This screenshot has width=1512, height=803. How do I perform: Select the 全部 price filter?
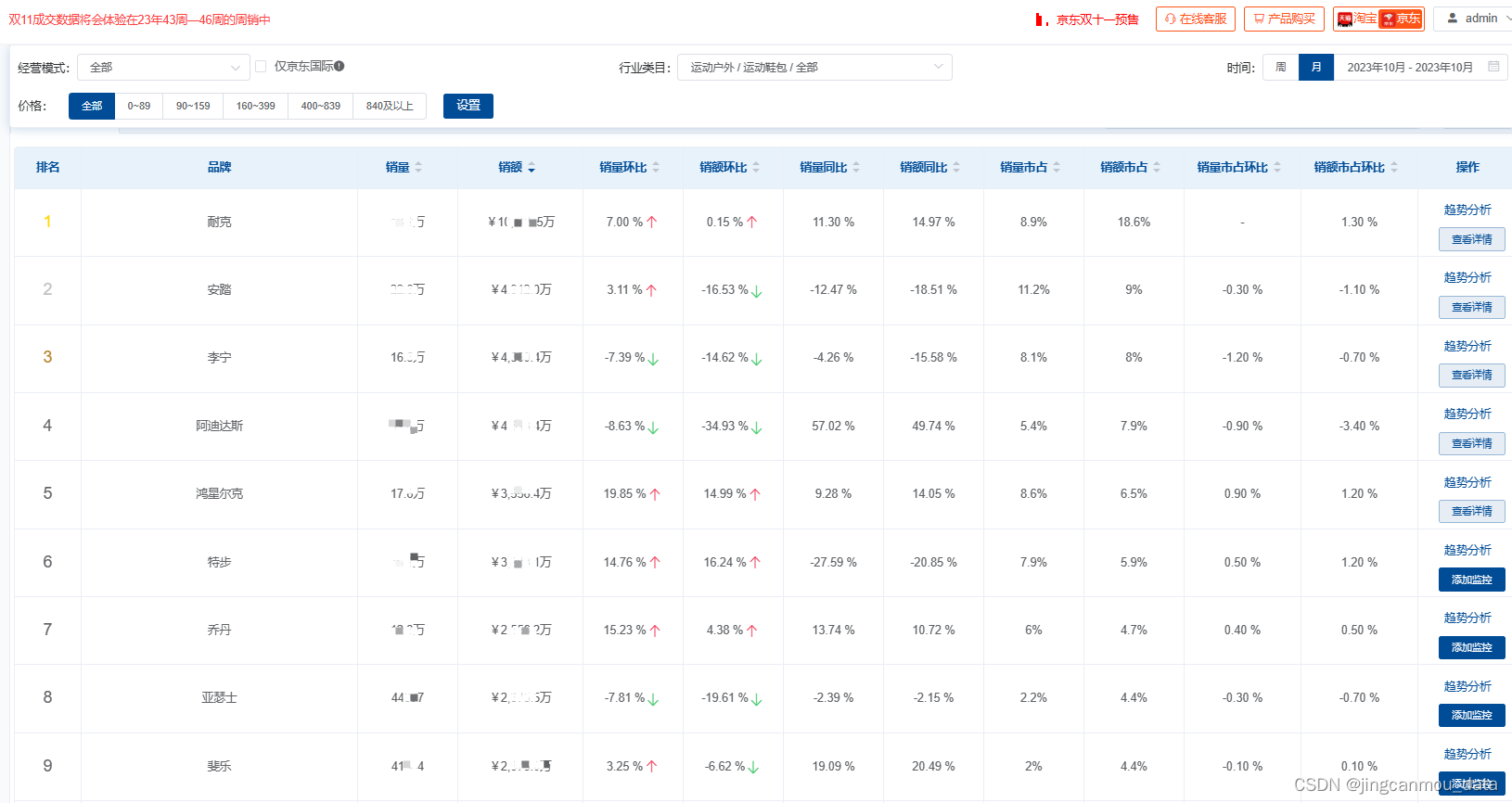(x=92, y=106)
